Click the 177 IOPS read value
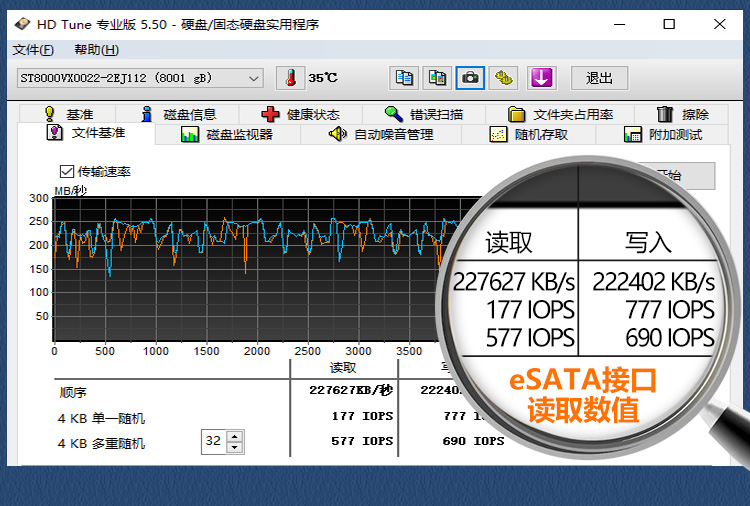This screenshot has height=506, width=750. coord(363,416)
